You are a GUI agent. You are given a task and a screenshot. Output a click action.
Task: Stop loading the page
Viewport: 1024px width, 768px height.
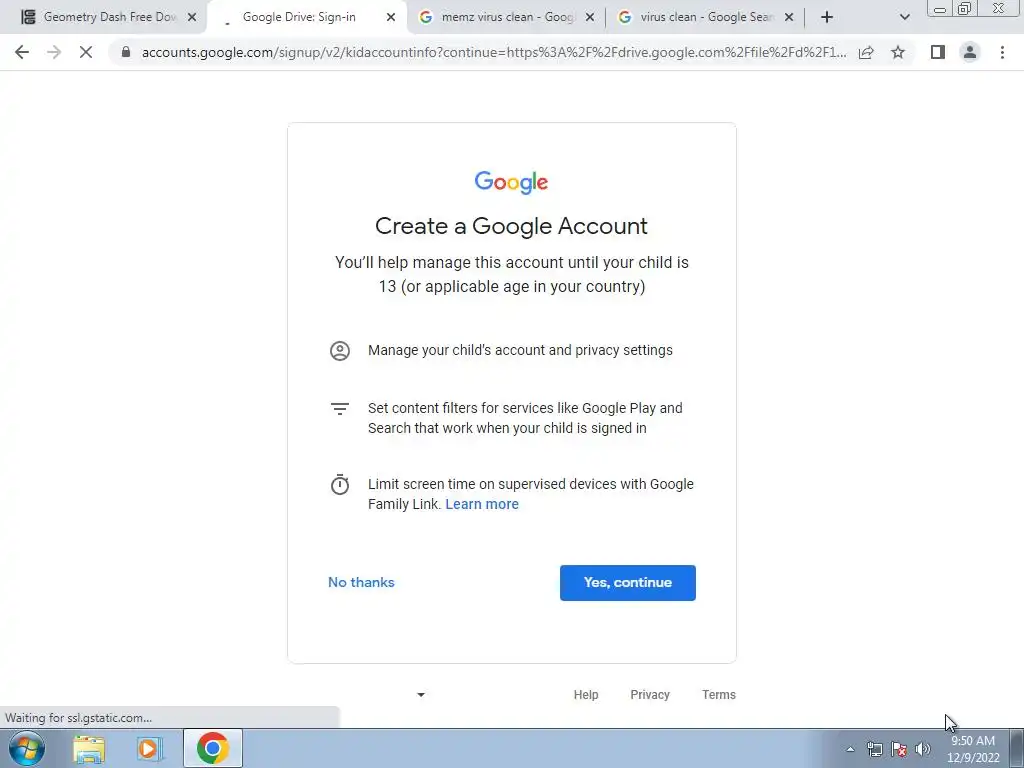(x=86, y=52)
